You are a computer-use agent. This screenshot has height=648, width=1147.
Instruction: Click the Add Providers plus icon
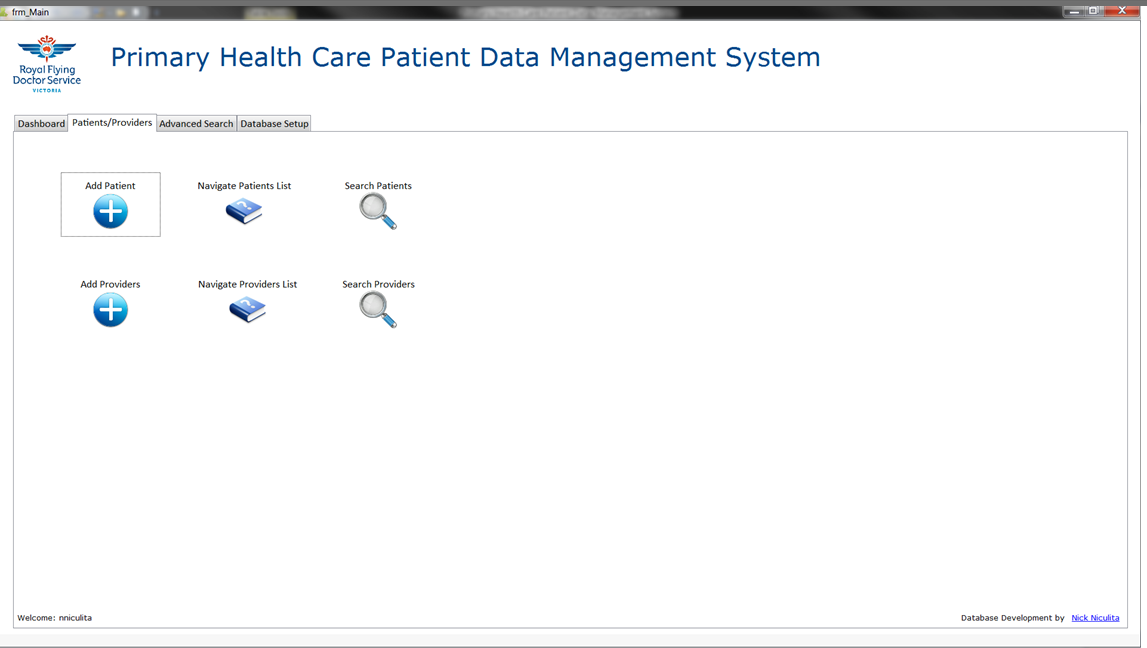tap(110, 311)
